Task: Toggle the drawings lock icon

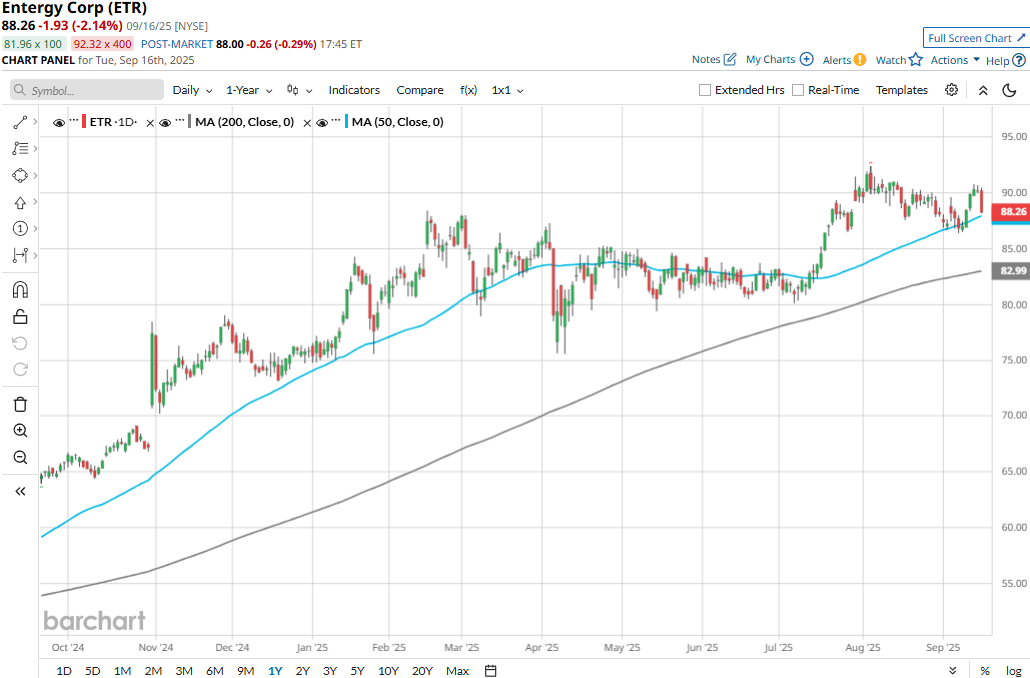Action: coord(20,317)
